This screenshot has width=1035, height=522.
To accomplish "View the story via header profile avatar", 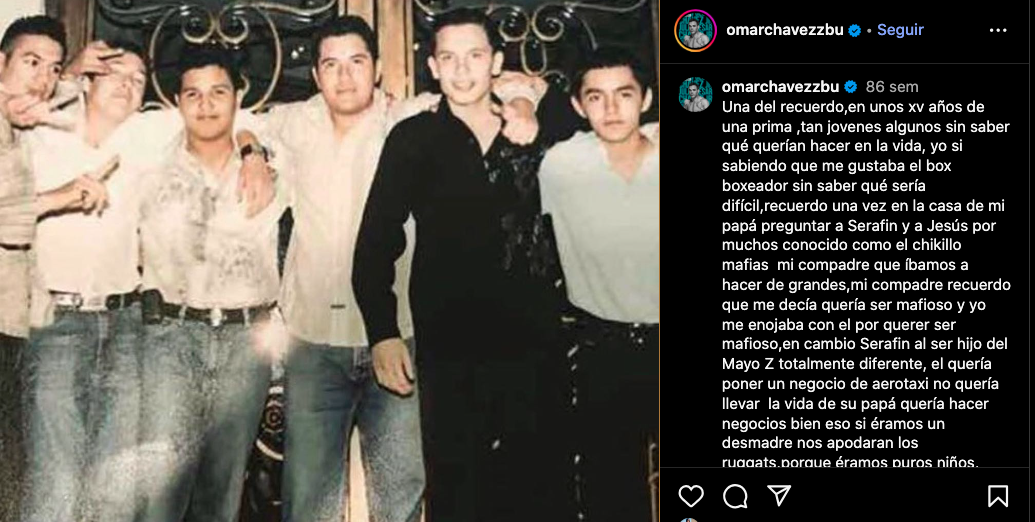I will coord(696,30).
